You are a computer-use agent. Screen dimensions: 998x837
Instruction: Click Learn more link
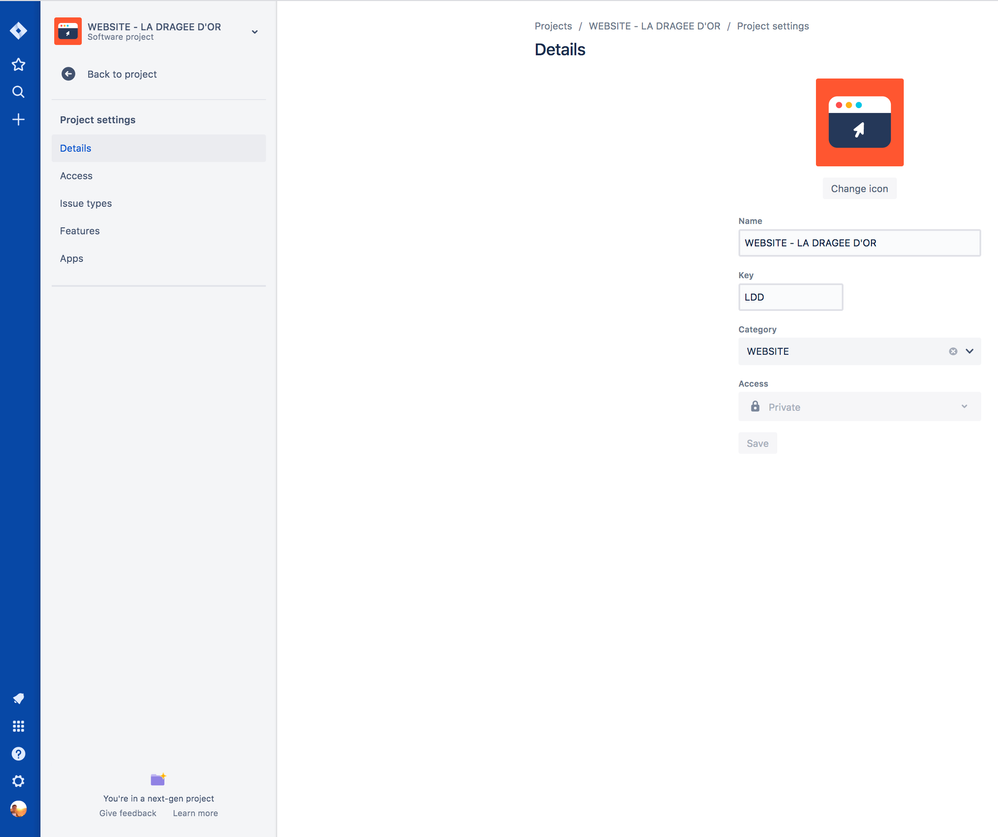195,813
